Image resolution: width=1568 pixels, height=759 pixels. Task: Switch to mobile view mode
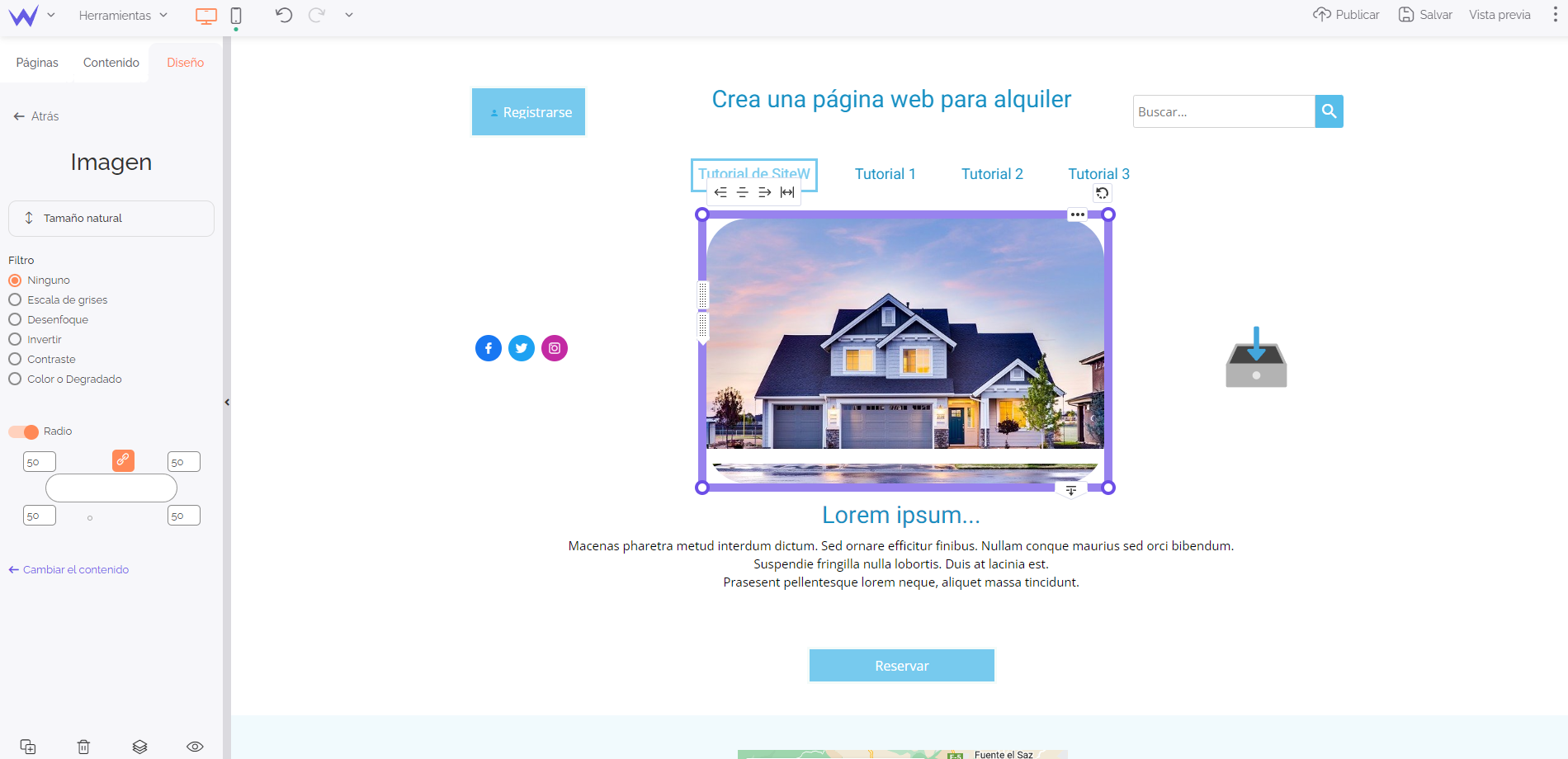point(236,16)
